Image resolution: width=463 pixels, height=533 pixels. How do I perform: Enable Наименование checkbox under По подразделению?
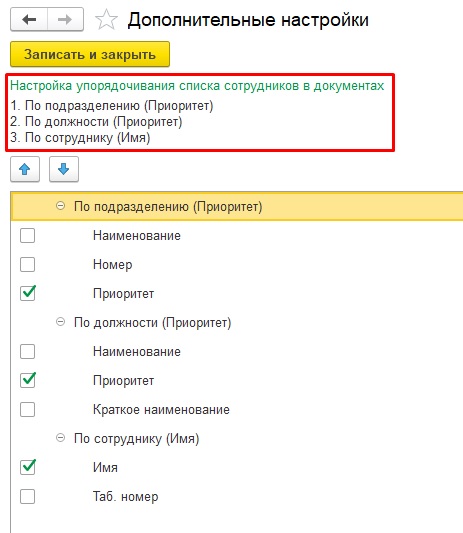click(28, 235)
